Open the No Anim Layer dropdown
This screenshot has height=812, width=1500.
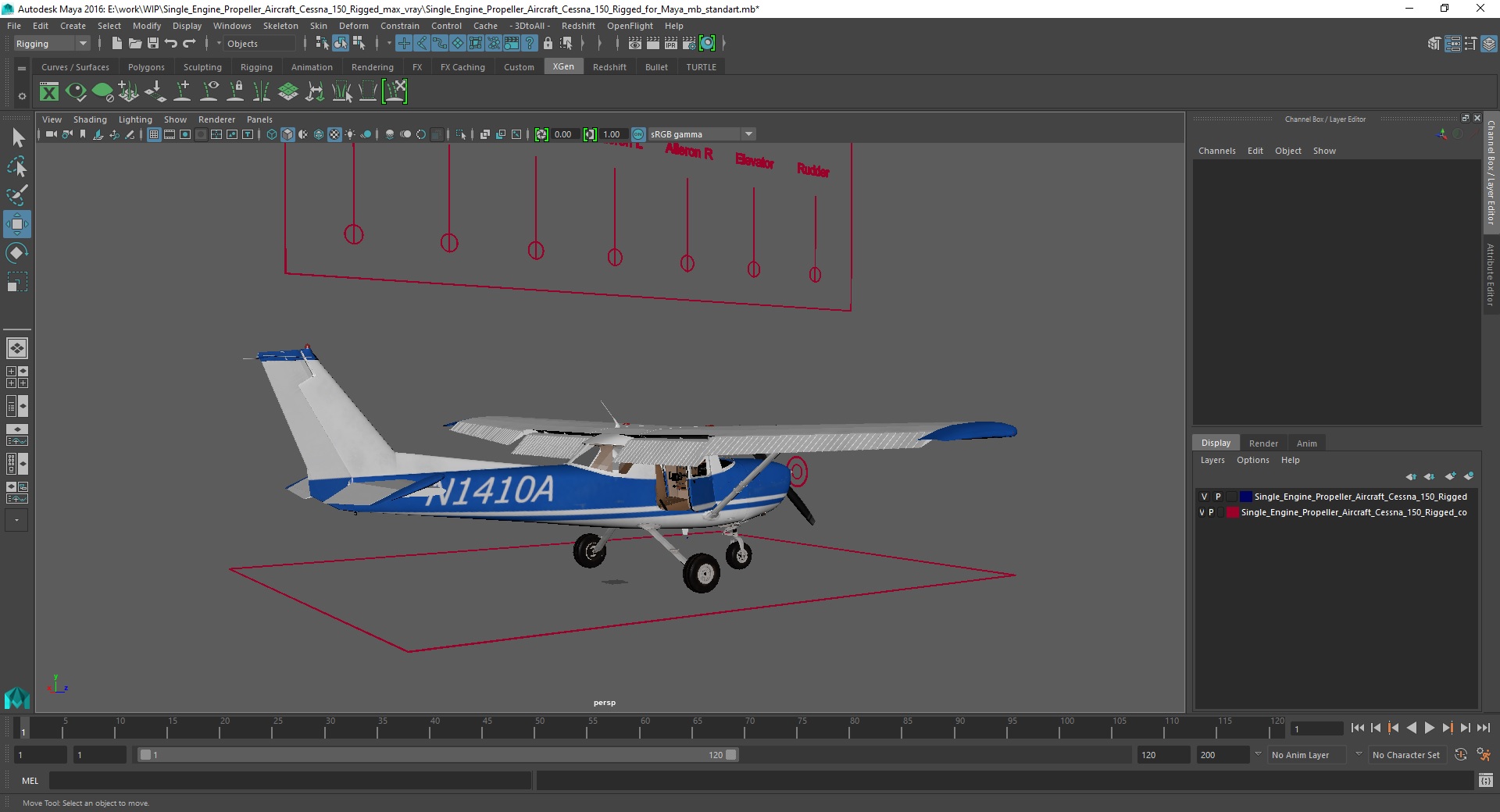[1307, 755]
